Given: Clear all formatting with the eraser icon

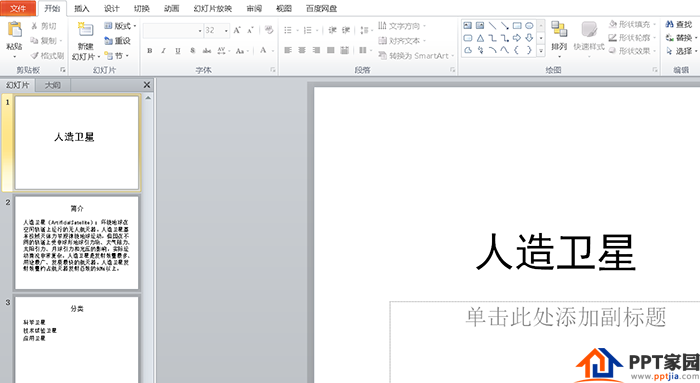Looking at the screenshot, I should 269,30.
